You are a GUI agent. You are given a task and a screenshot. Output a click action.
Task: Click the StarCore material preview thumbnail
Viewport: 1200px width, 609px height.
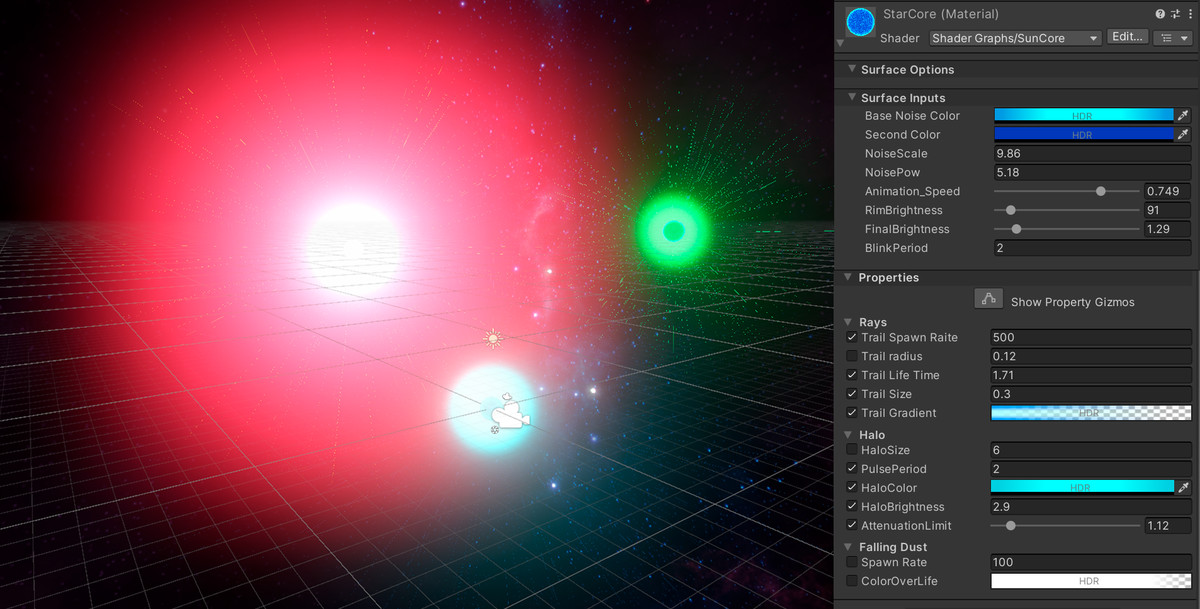[x=859, y=23]
